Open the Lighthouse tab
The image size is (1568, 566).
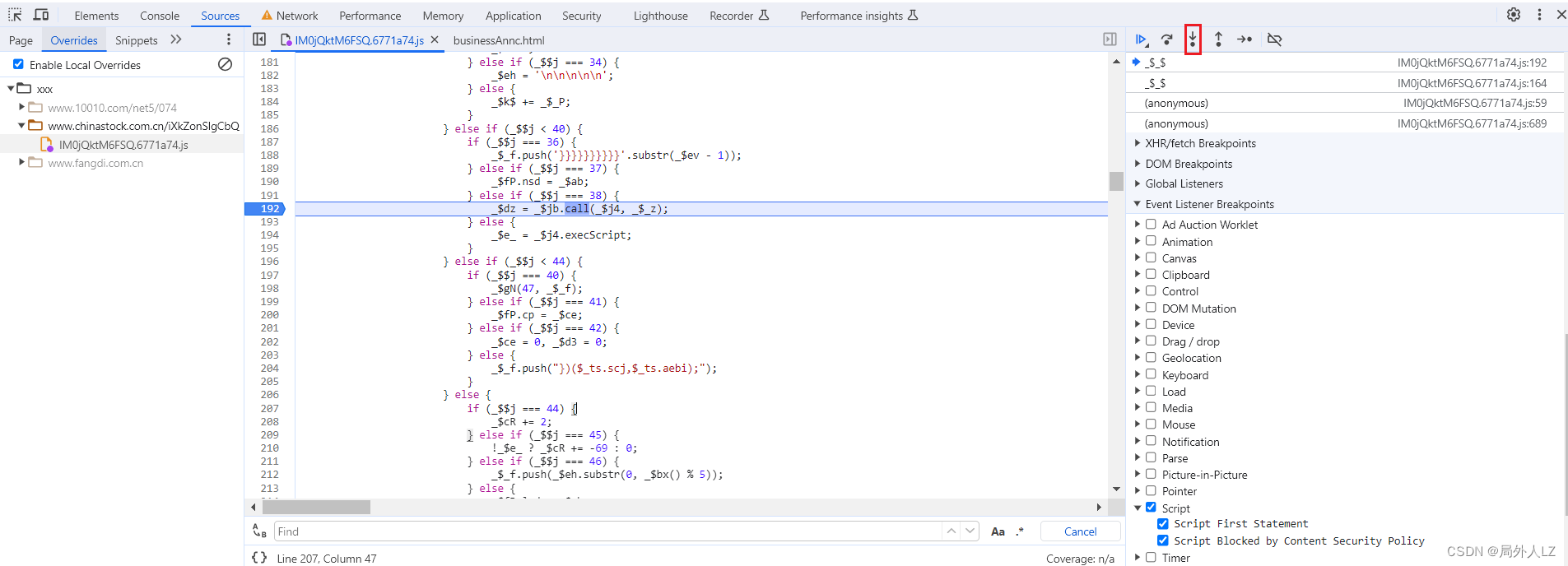(660, 16)
